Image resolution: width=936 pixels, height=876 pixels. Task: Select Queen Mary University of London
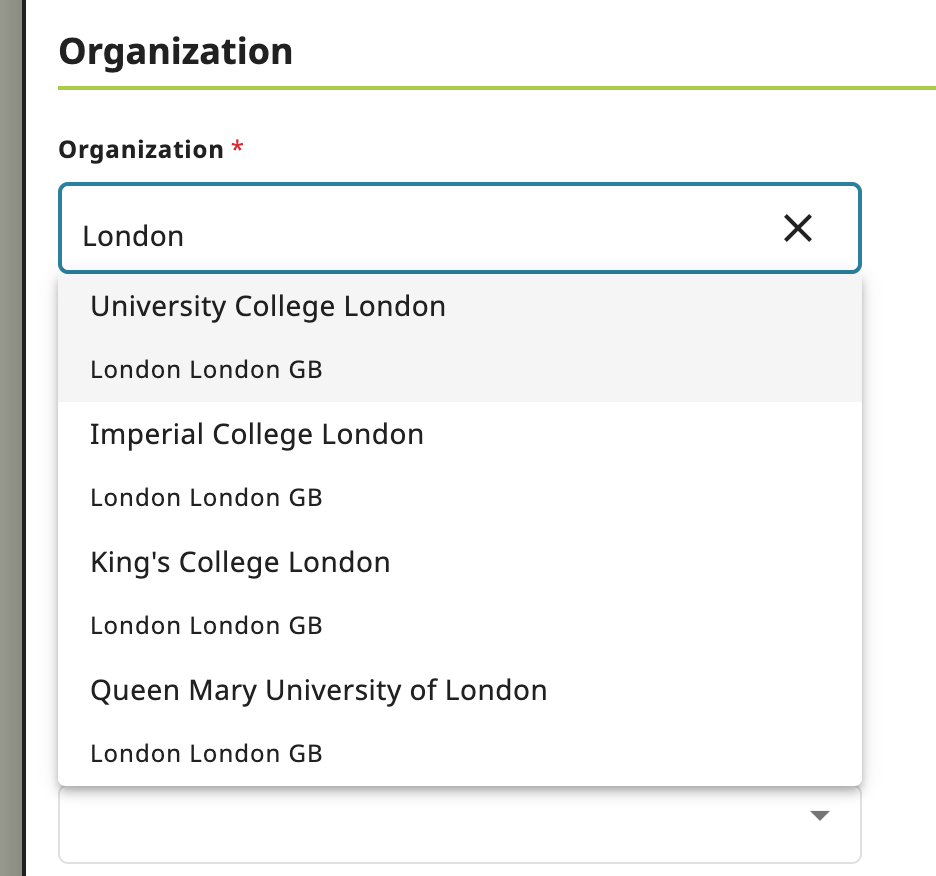pos(318,690)
